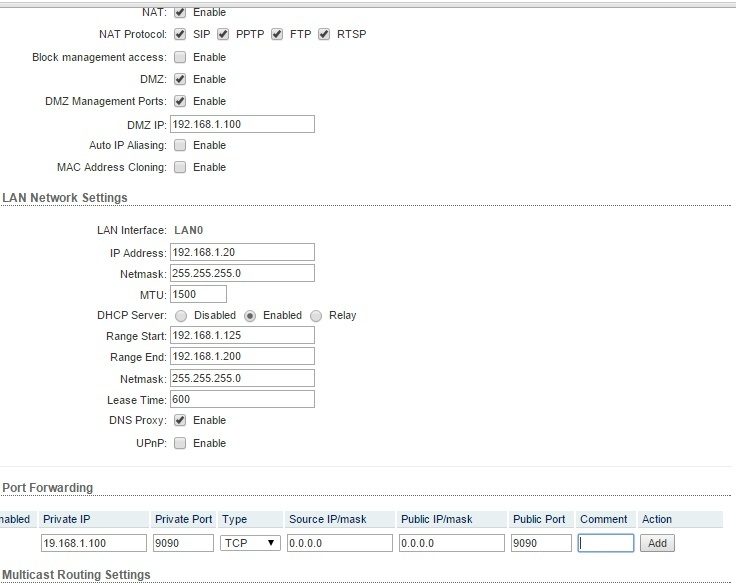
Task: Click the Private Port column header
Action: [x=184, y=519]
